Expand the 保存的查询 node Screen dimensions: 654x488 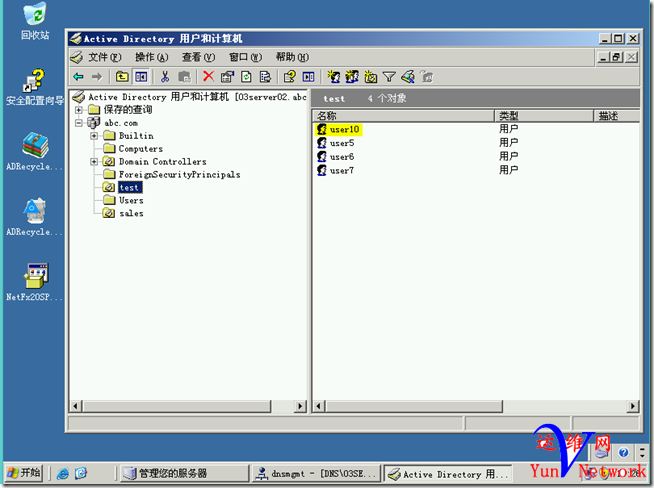tap(78, 110)
